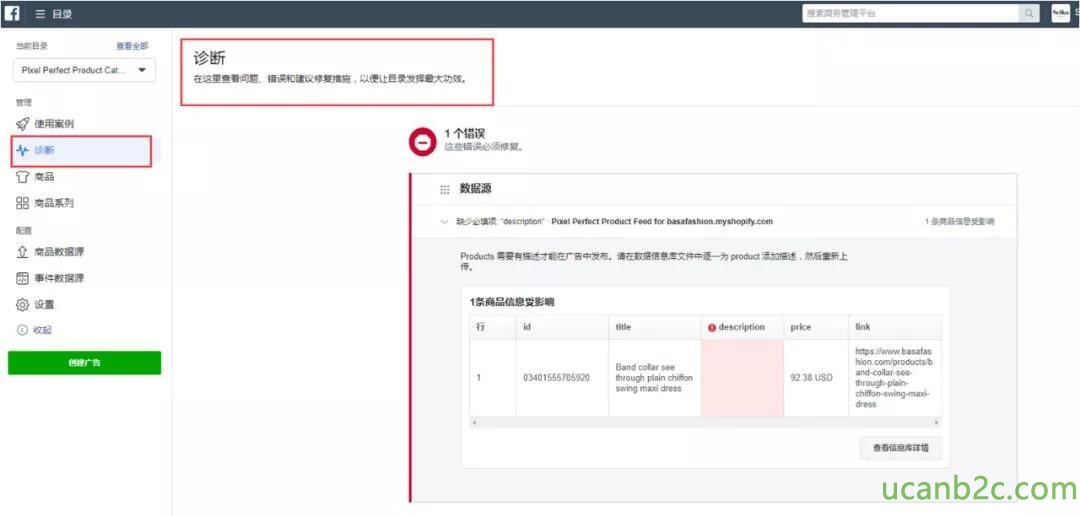Click the search magnifier button

[1029, 14]
